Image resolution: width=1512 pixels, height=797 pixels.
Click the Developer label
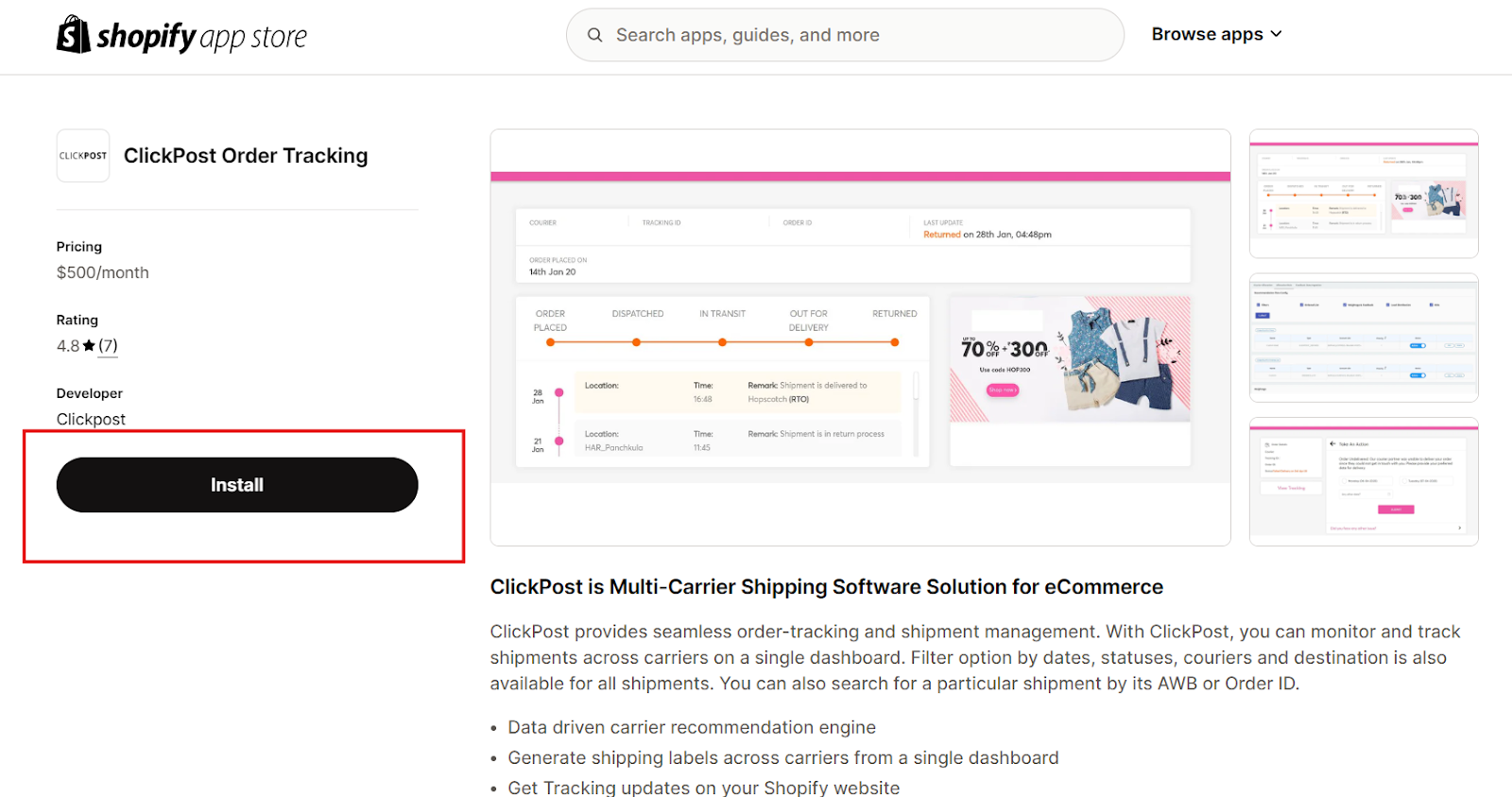point(90,393)
